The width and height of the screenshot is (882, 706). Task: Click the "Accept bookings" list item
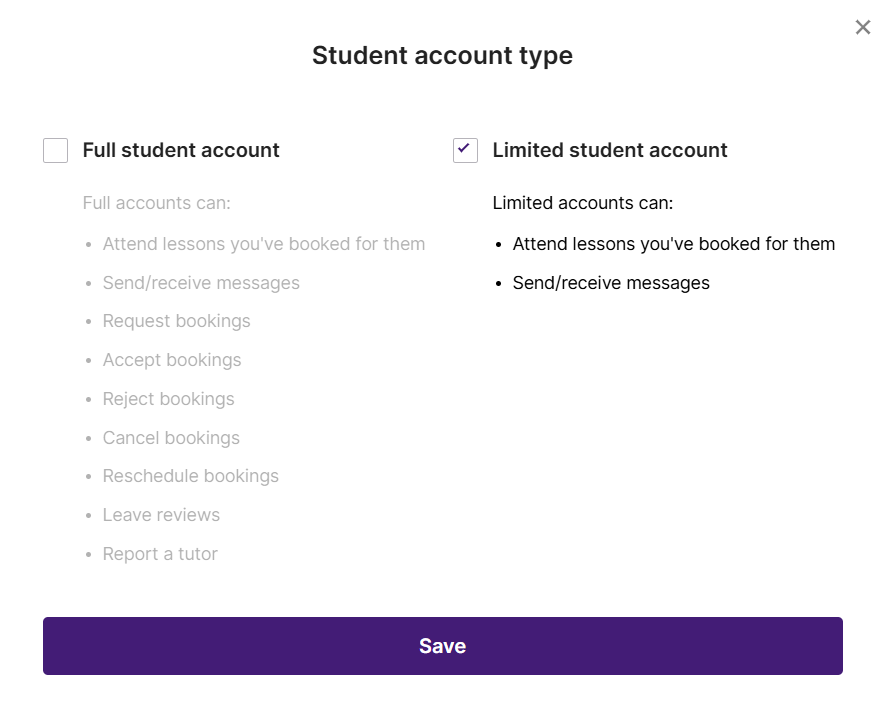pos(172,360)
